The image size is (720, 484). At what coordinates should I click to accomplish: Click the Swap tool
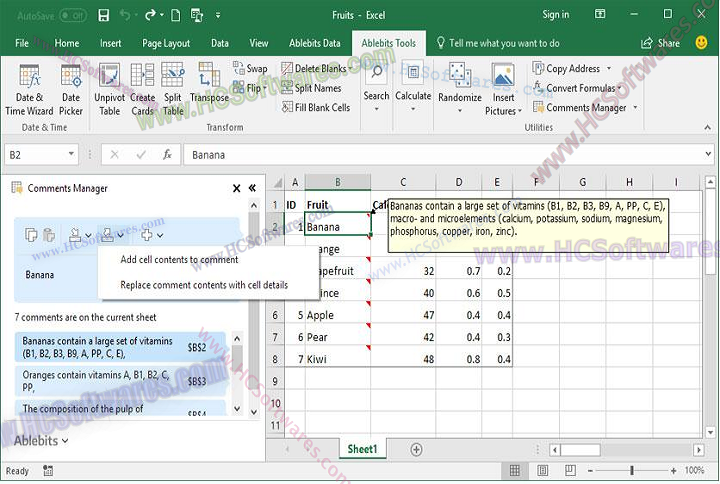click(250, 68)
